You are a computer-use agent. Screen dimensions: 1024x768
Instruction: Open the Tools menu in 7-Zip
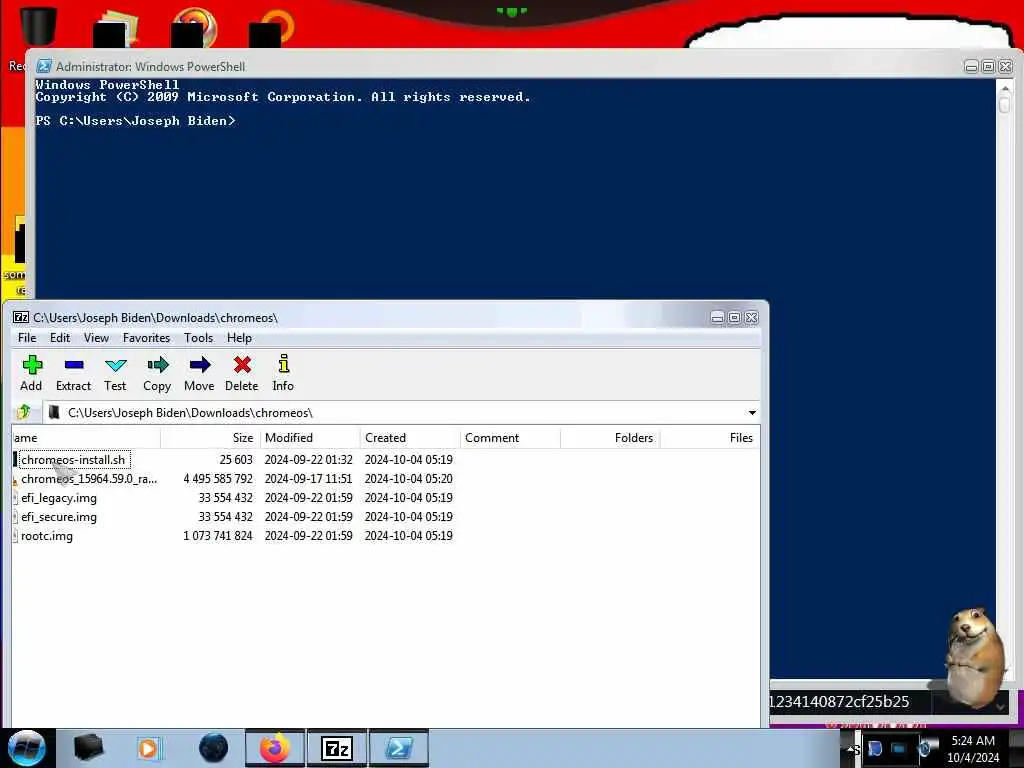coord(199,338)
